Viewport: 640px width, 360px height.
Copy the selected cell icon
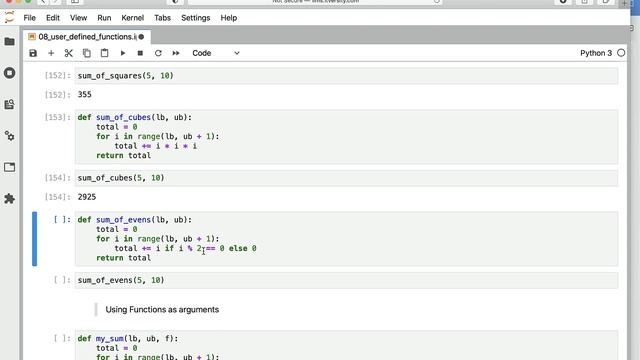click(87, 53)
